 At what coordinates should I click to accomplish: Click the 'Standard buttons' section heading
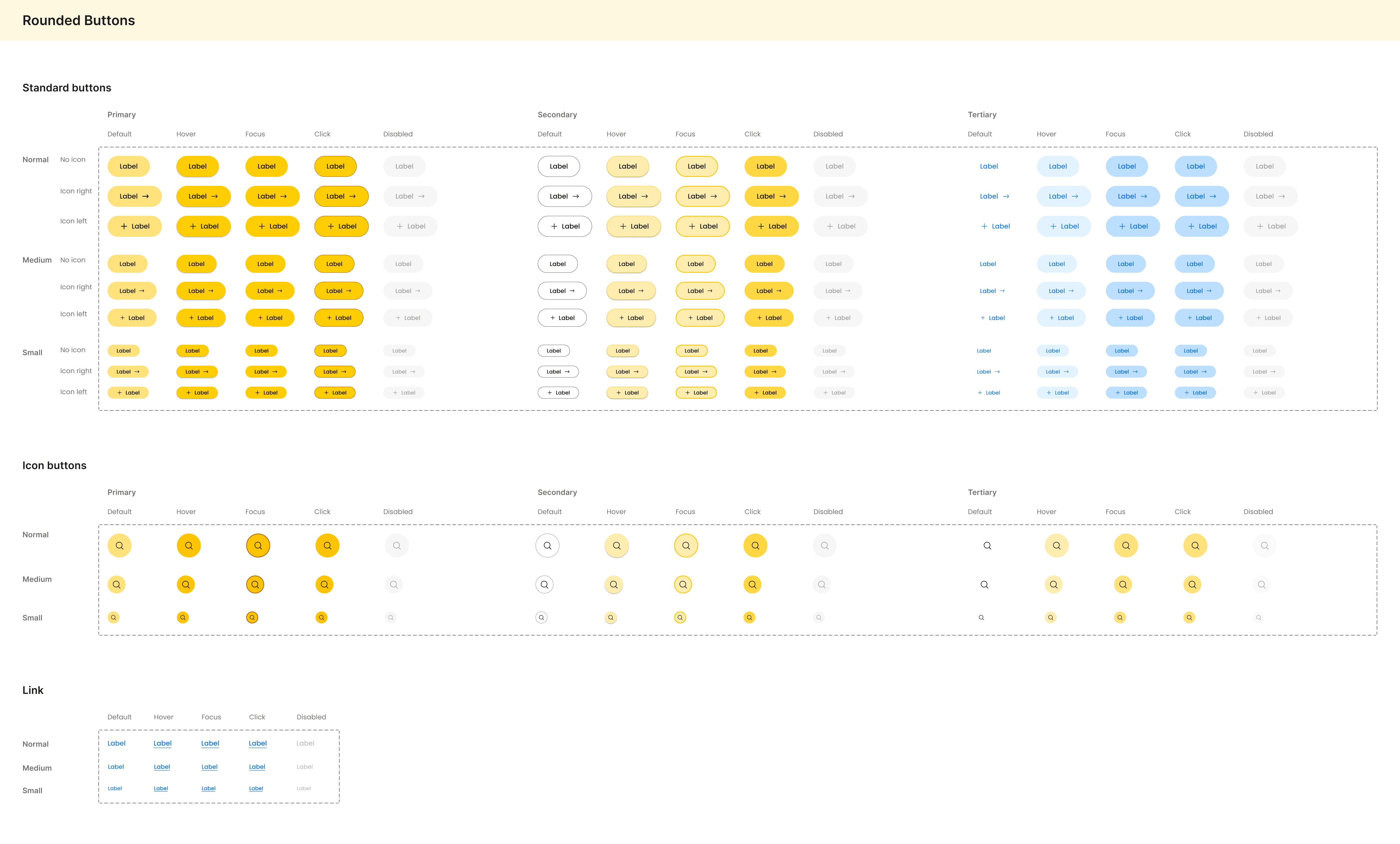click(66, 87)
